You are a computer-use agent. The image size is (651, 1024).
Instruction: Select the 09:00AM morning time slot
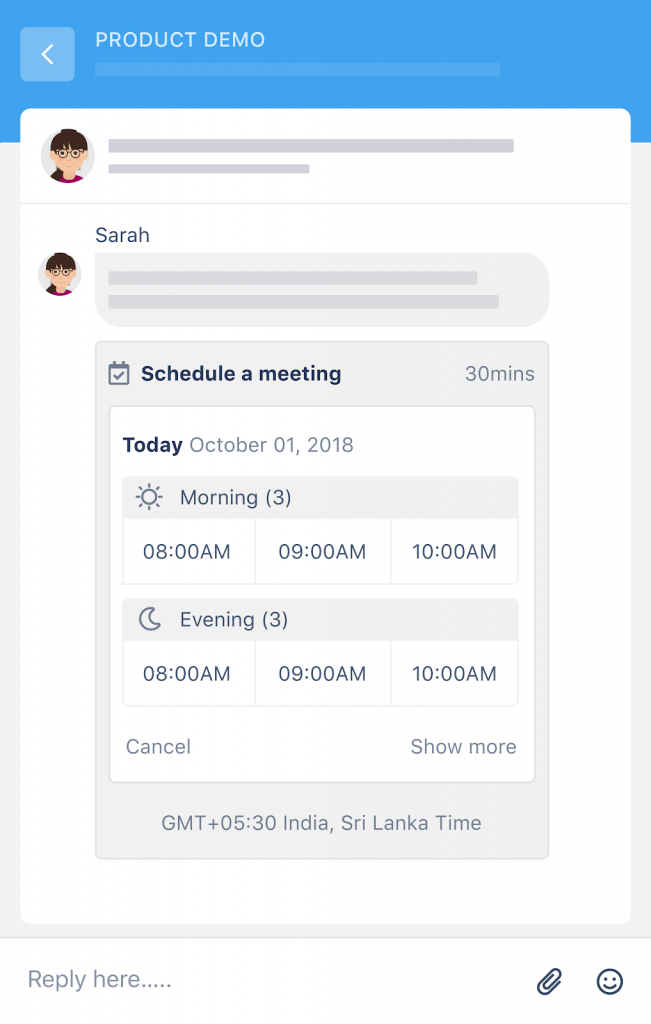pos(322,551)
